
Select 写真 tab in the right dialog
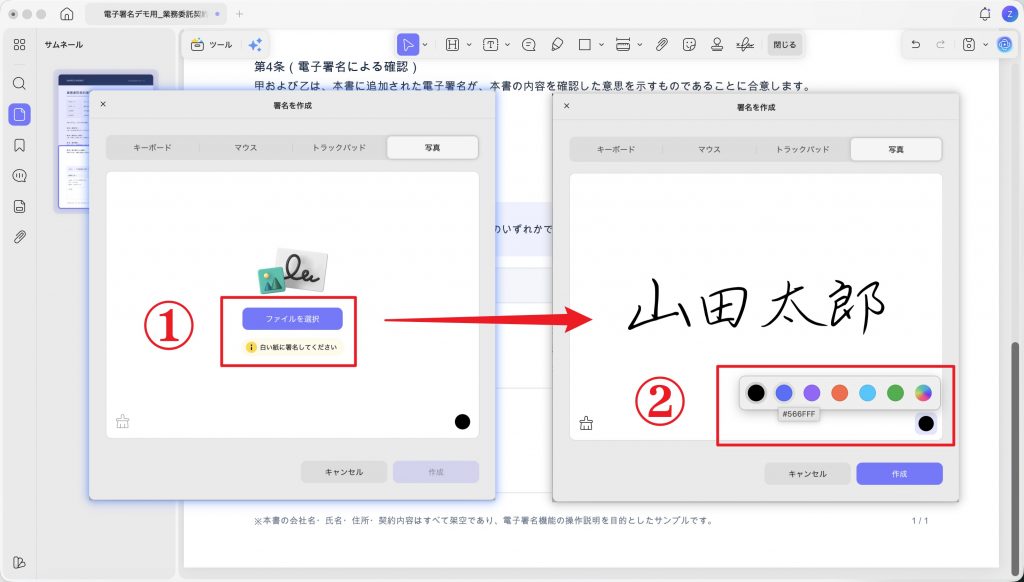click(x=896, y=150)
